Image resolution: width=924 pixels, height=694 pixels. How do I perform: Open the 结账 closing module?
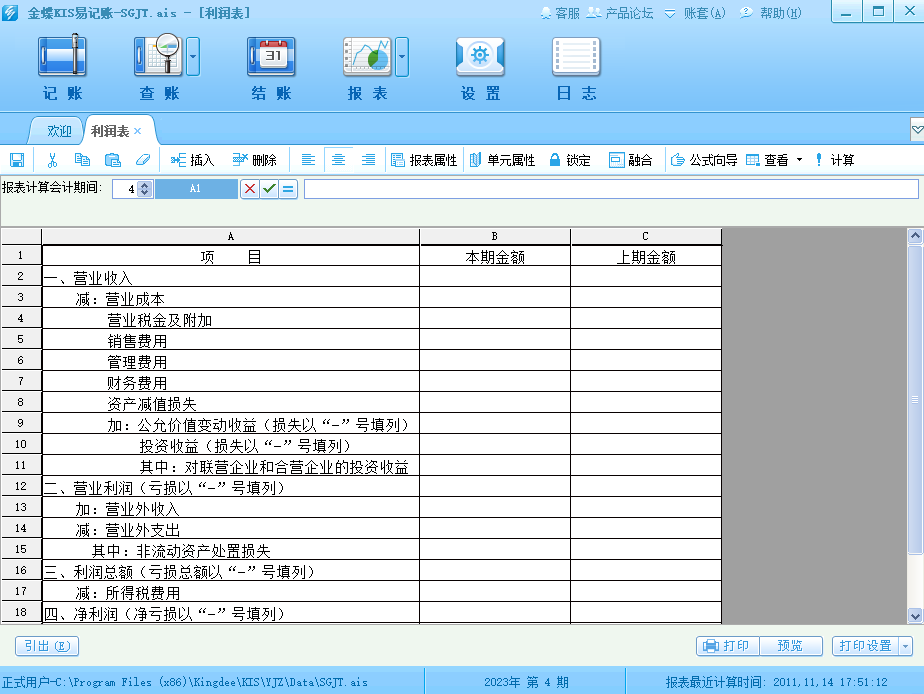(271, 68)
